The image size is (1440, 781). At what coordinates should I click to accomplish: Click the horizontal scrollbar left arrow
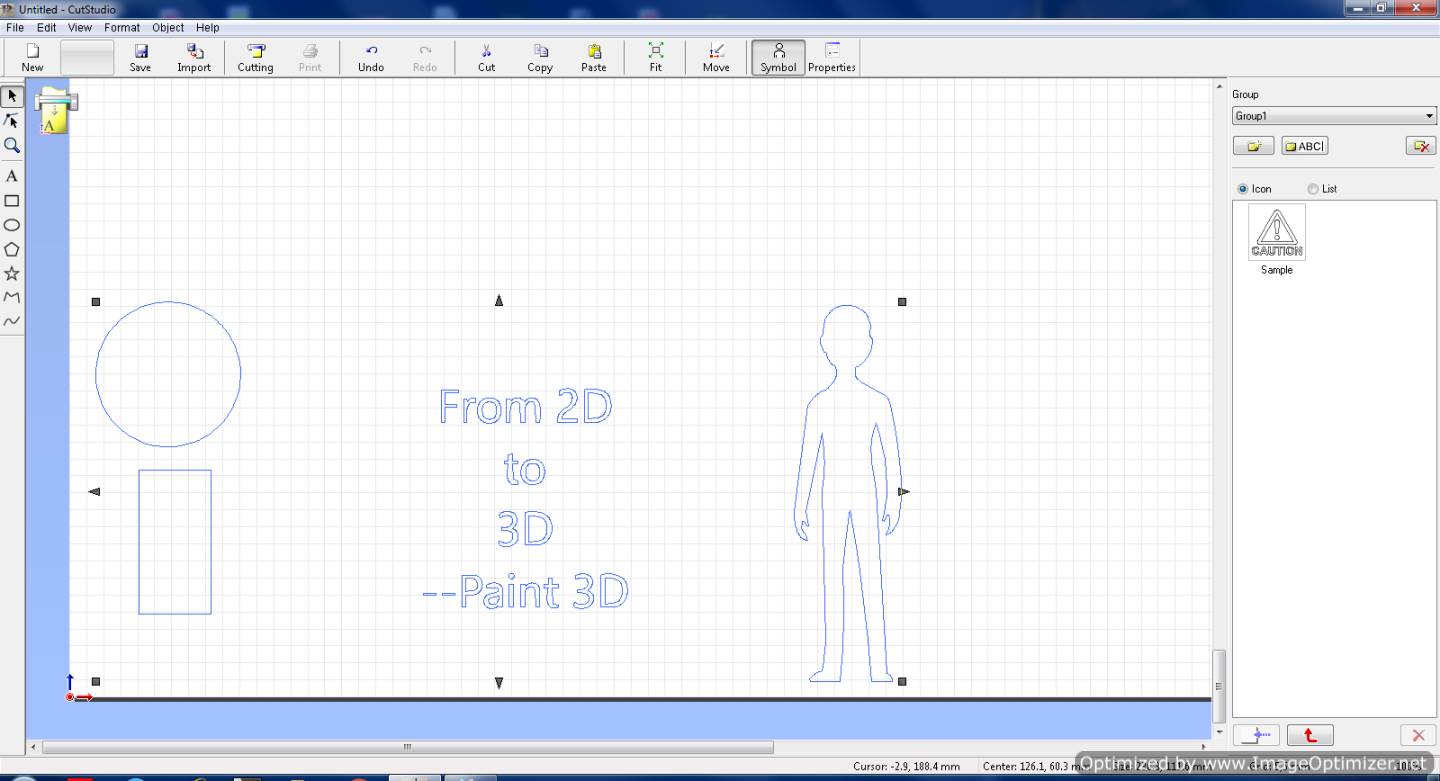[33, 747]
